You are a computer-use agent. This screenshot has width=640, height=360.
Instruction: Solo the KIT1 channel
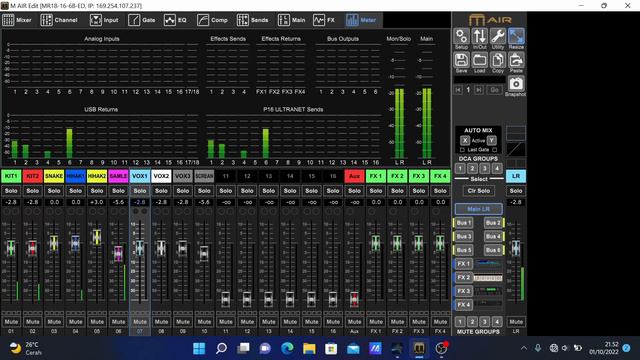(x=11, y=191)
